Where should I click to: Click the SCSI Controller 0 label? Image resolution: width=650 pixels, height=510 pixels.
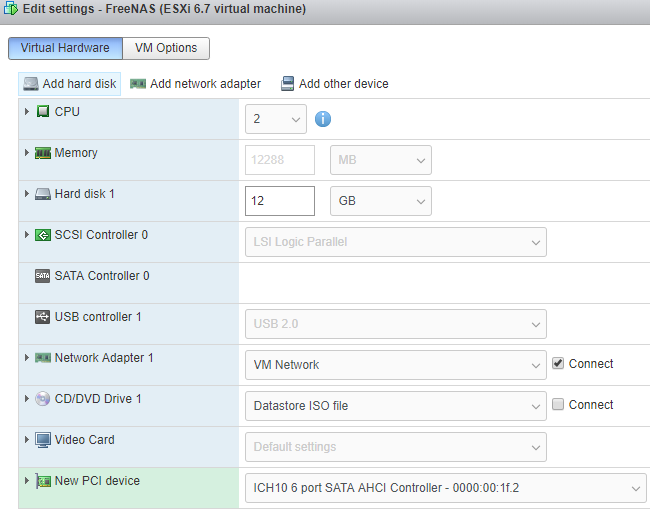(102, 235)
